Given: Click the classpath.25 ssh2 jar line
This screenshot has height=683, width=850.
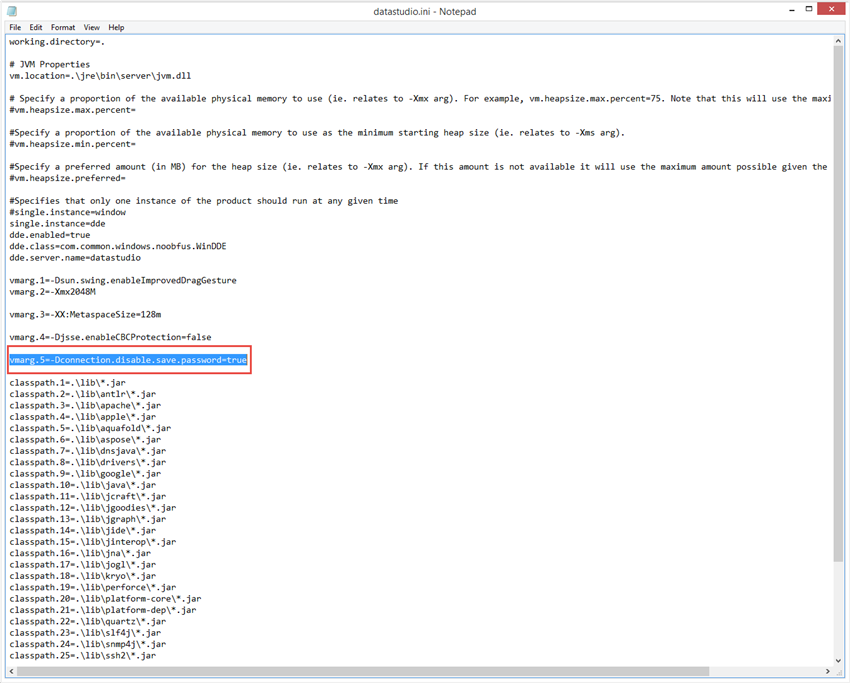Looking at the screenshot, I should tap(82, 655).
